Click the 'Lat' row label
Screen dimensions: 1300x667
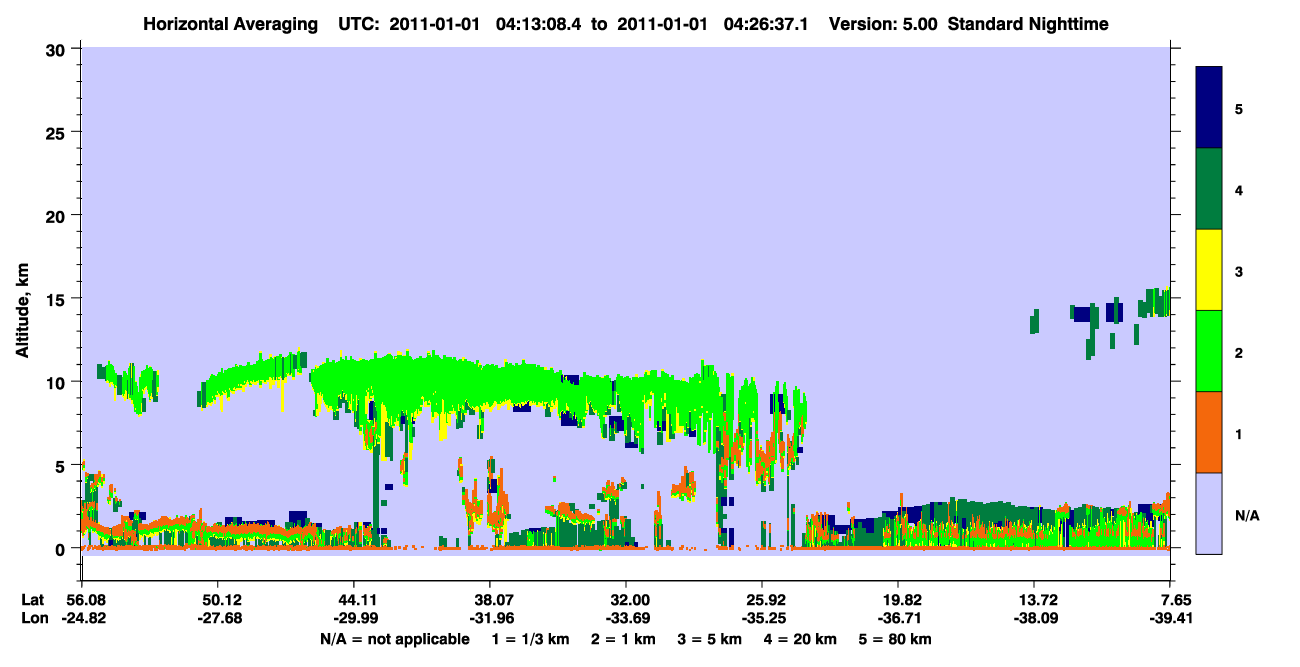32,600
